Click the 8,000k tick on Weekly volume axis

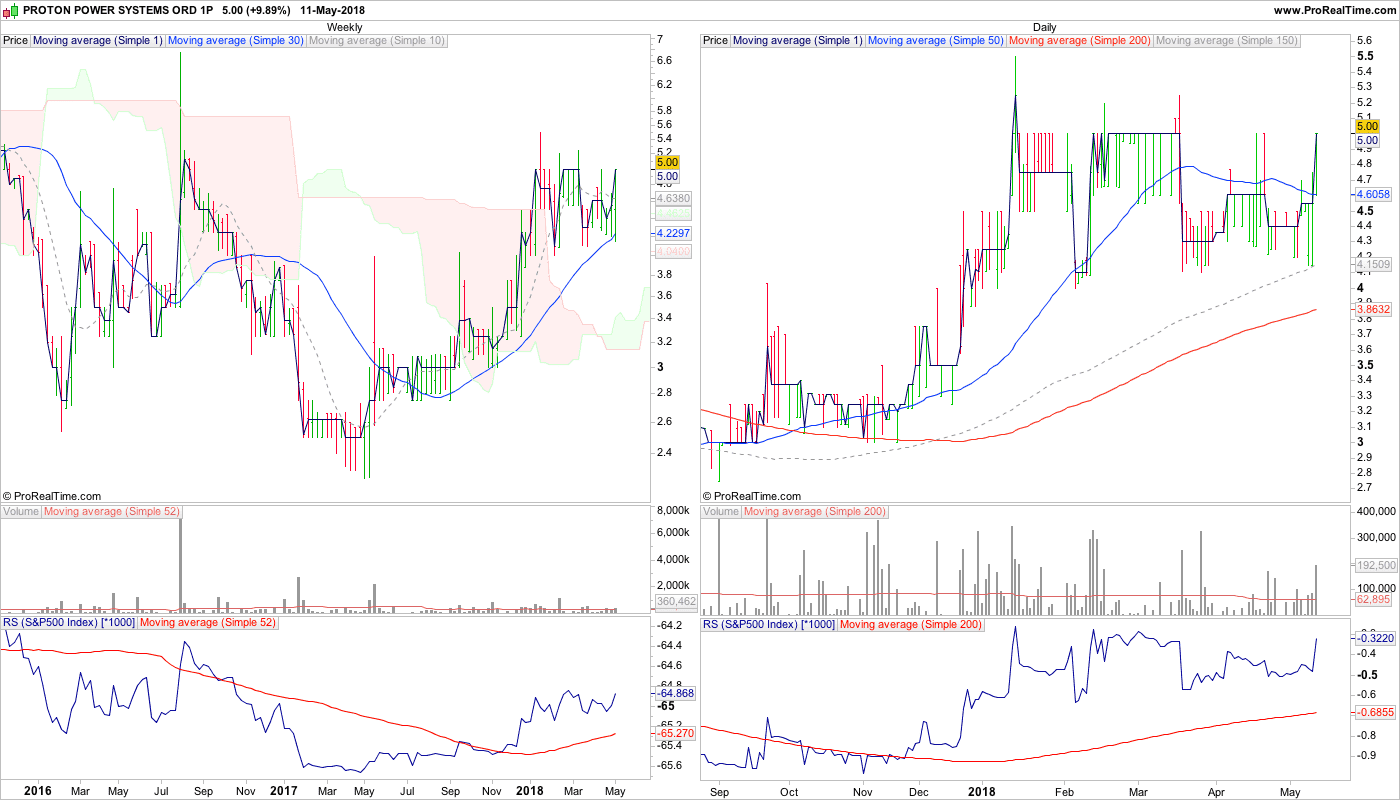click(672, 511)
